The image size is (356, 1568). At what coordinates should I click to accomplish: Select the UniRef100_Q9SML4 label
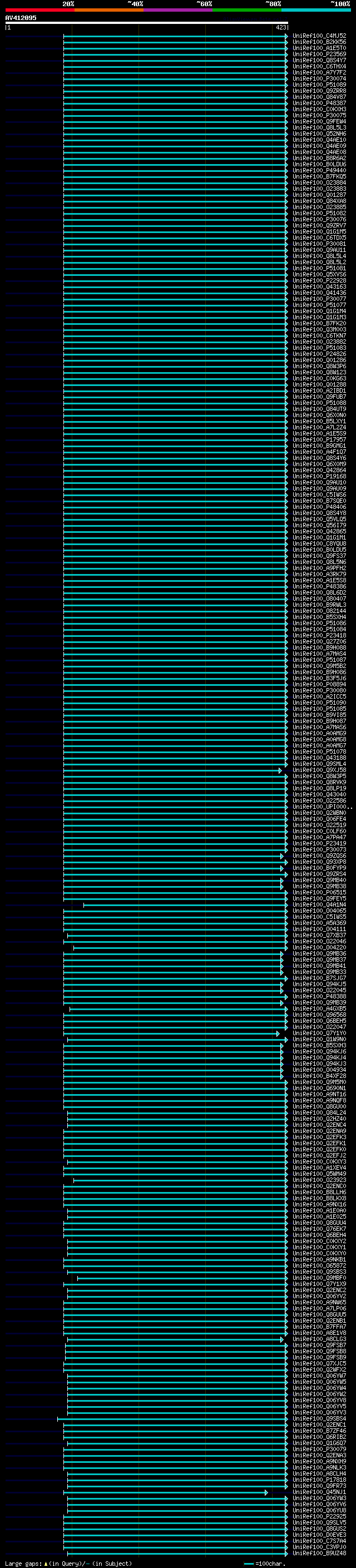tap(319, 764)
